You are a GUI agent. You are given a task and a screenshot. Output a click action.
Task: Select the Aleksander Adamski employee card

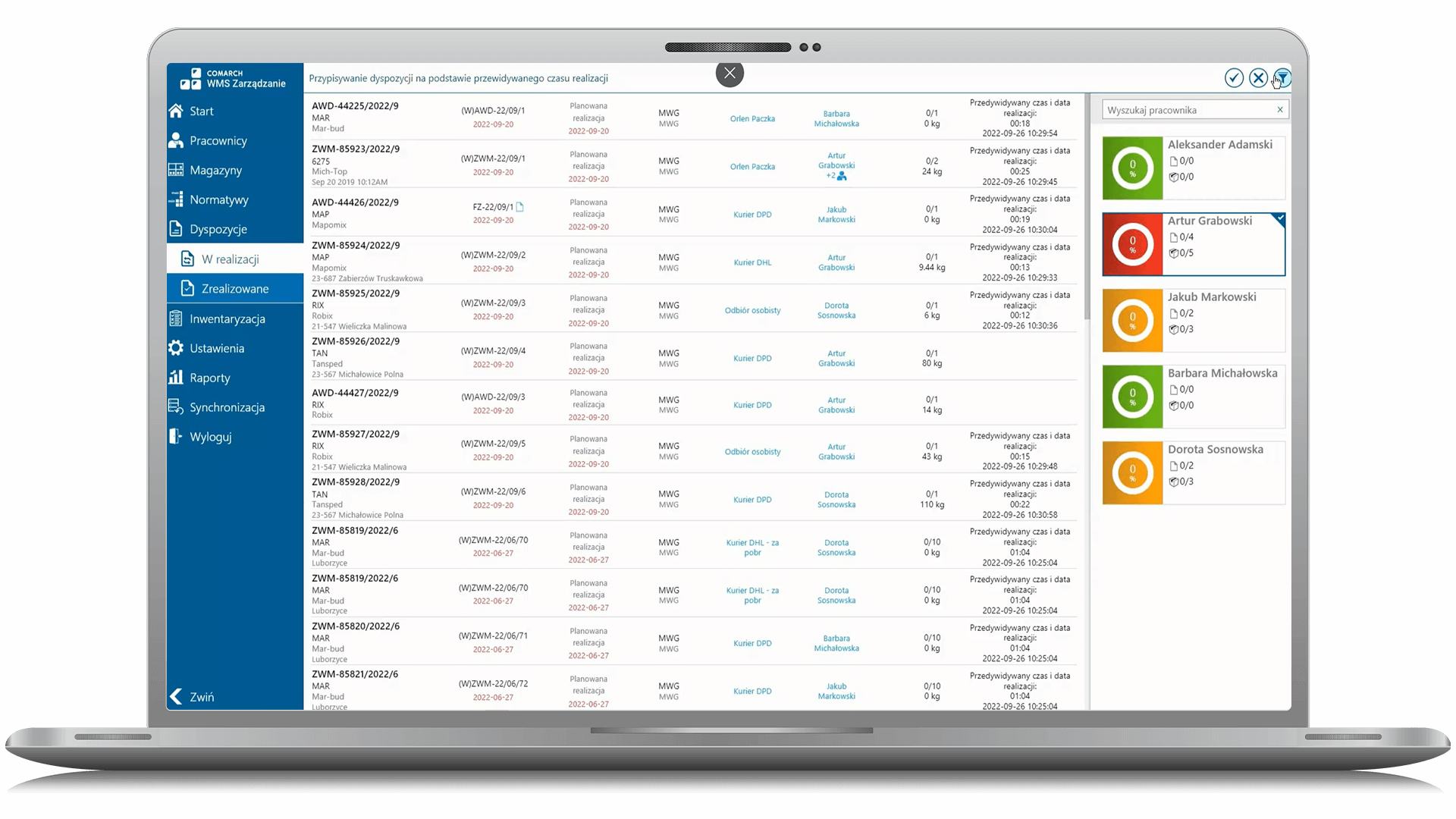1194,168
